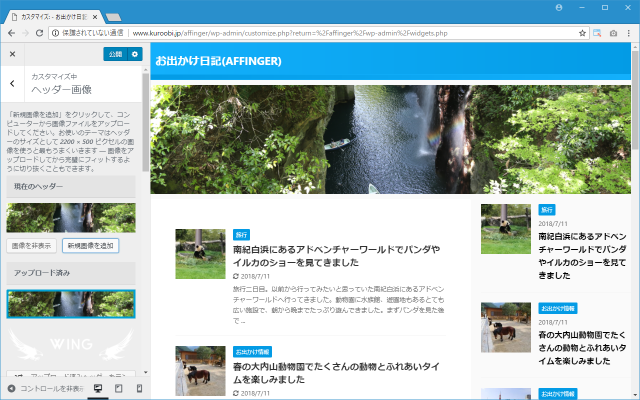Open a new browser tab
This screenshot has height=400, width=640.
(x=113, y=17)
